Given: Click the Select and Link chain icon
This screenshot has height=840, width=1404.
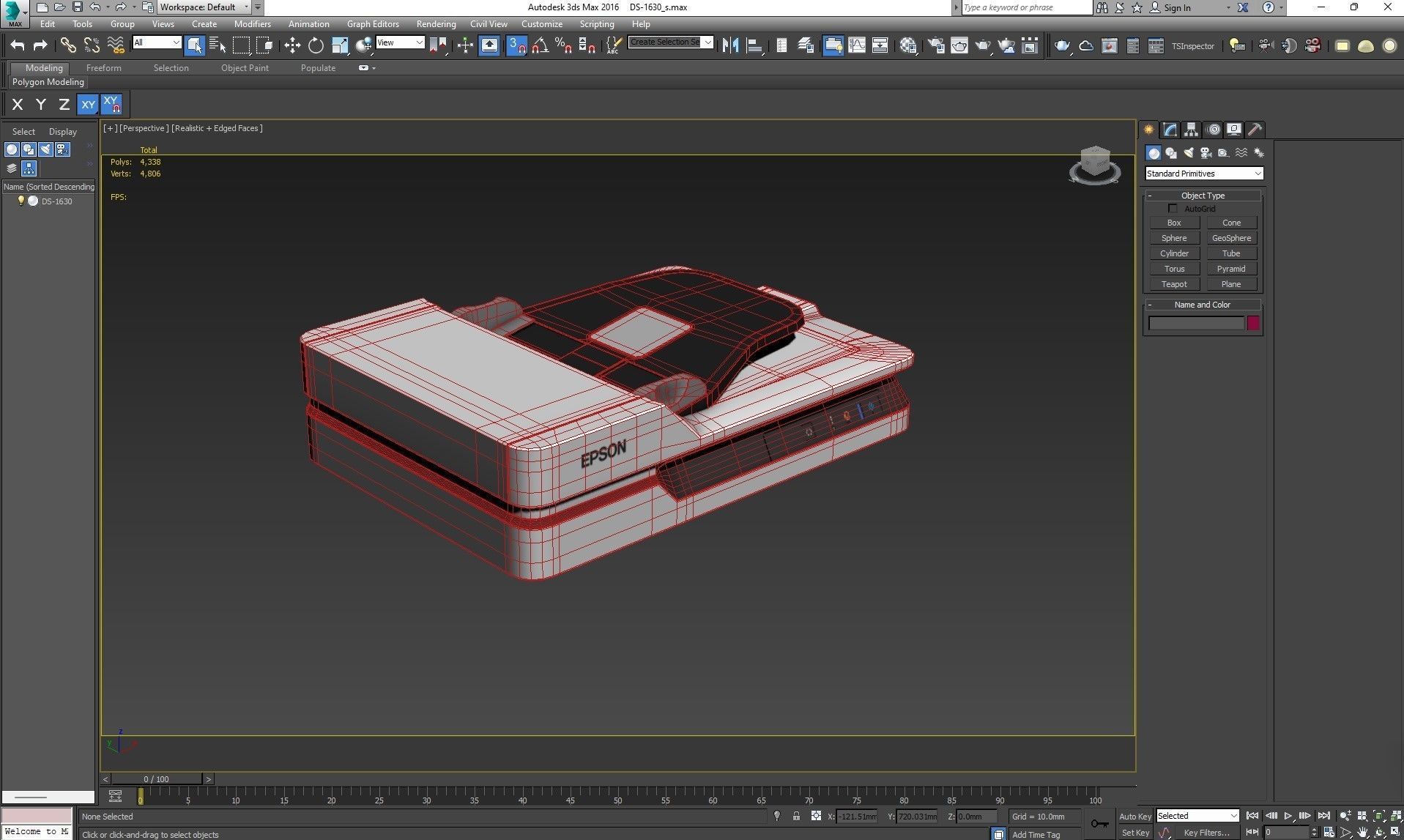Looking at the screenshot, I should pyautogui.click(x=67, y=45).
